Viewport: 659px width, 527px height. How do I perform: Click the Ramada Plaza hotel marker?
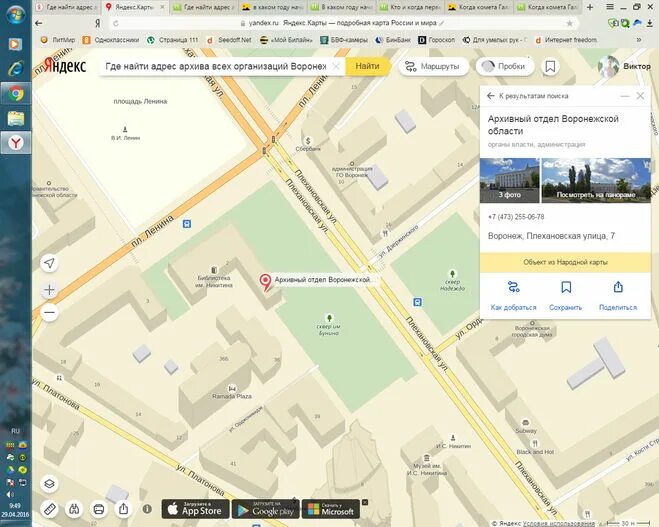pyautogui.click(x=232, y=388)
